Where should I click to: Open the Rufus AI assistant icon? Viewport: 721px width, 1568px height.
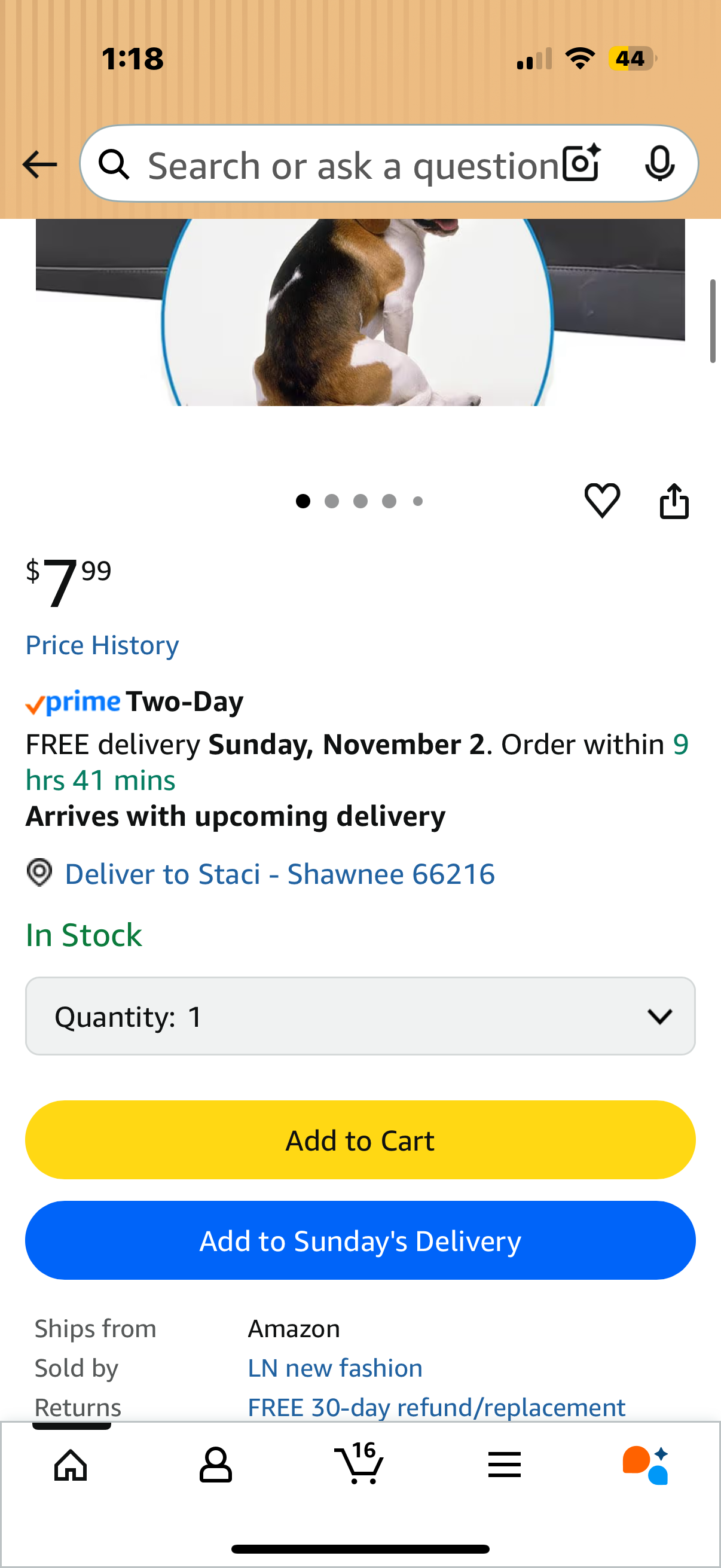646,1465
